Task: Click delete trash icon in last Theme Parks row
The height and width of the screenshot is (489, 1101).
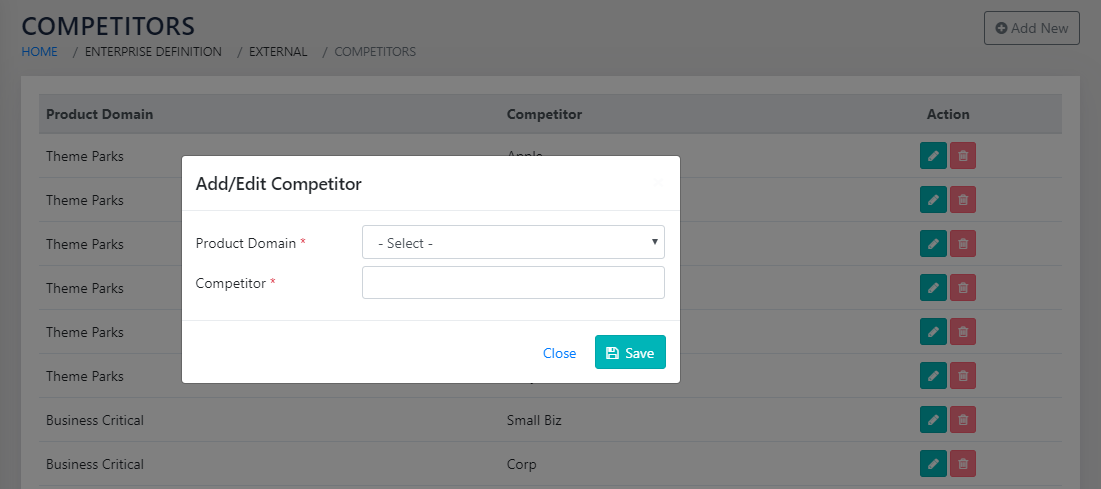Action: 963,376
